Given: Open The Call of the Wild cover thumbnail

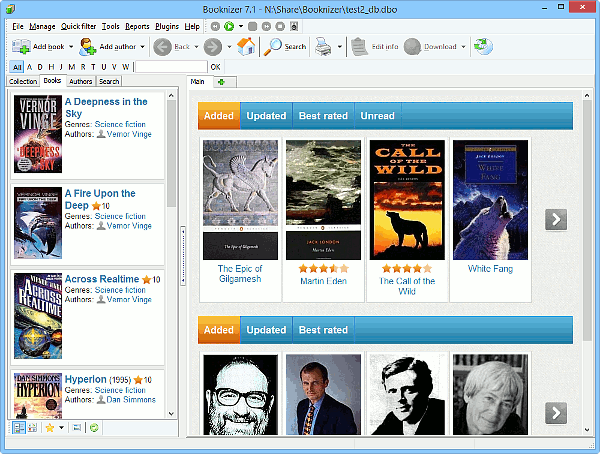Looking at the screenshot, I should pyautogui.click(x=407, y=200).
